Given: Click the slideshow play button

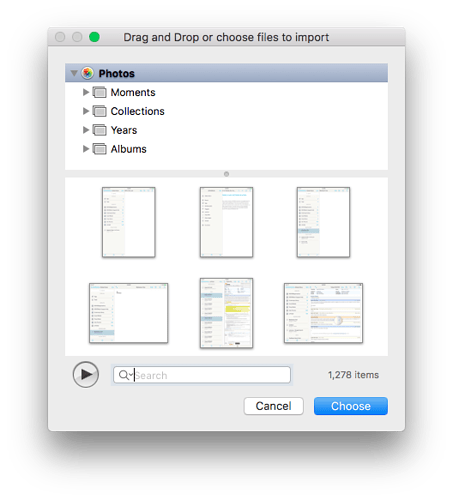Looking at the screenshot, I should tap(86, 375).
